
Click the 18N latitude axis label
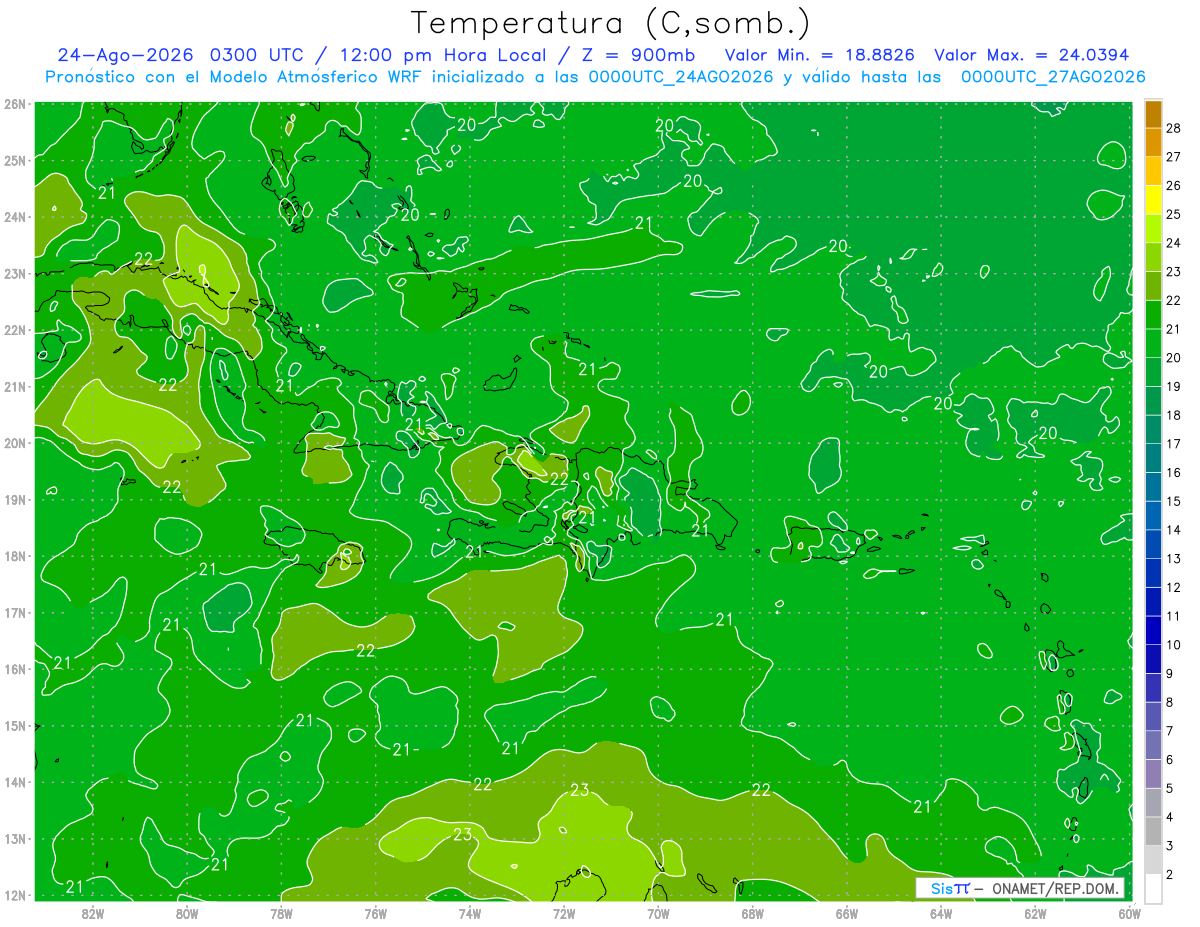click(x=15, y=556)
